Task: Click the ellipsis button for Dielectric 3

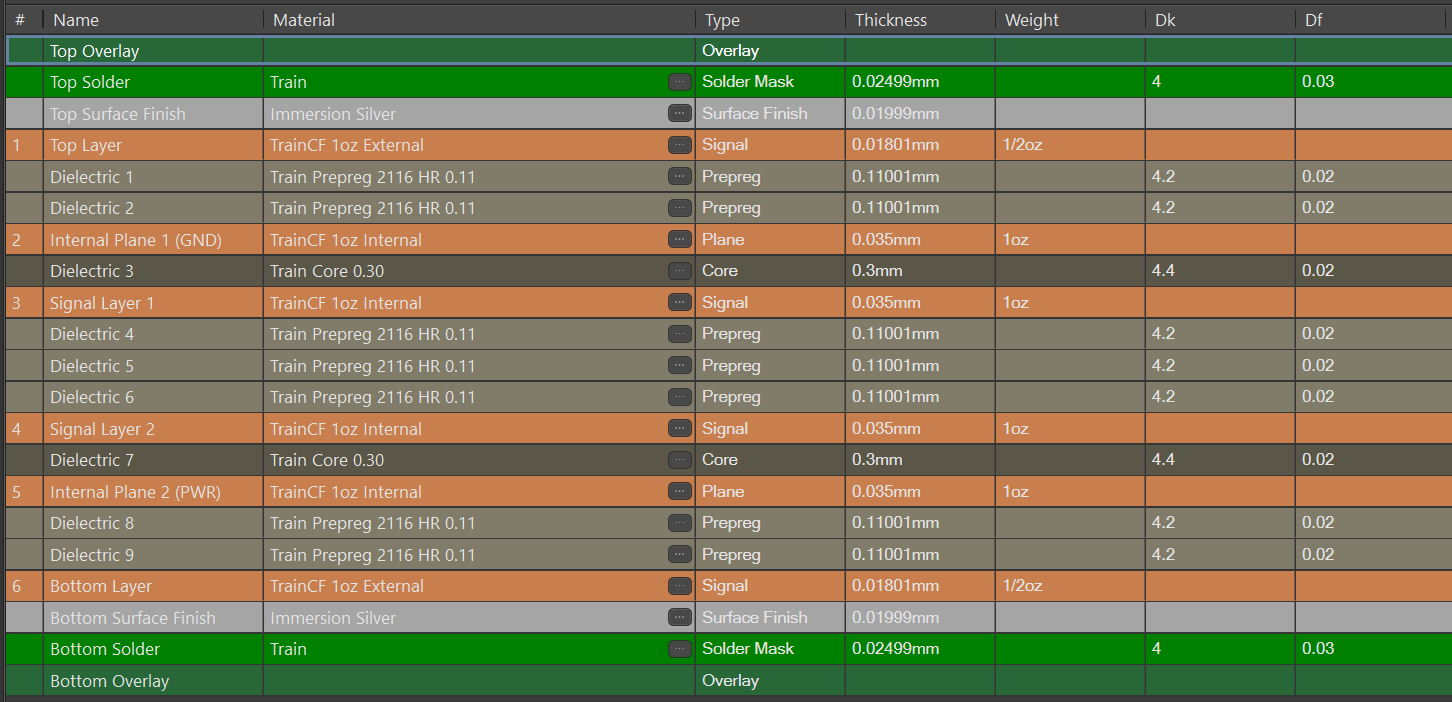Action: tap(680, 271)
